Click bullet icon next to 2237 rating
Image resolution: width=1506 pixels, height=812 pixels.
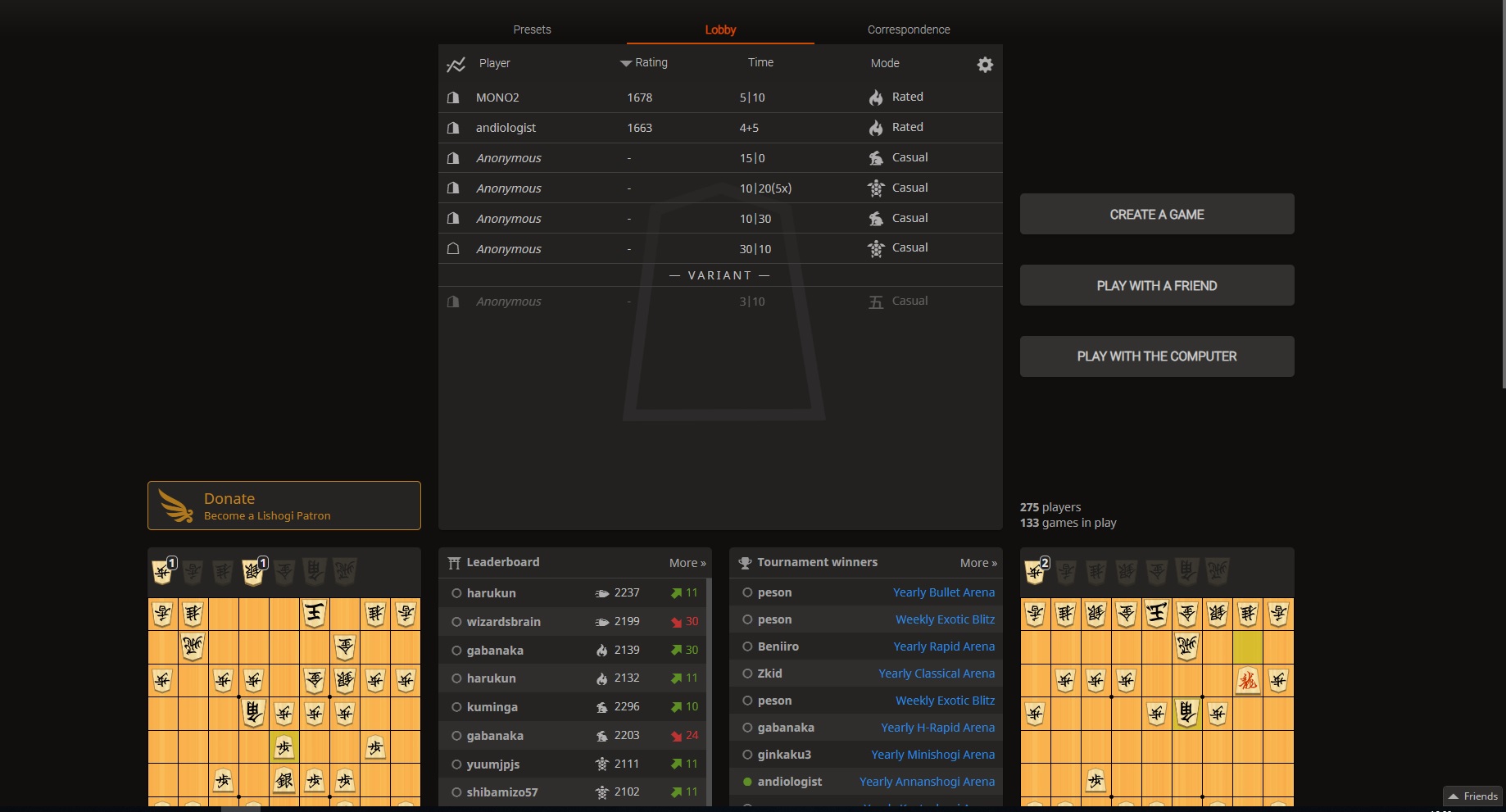coord(602,593)
